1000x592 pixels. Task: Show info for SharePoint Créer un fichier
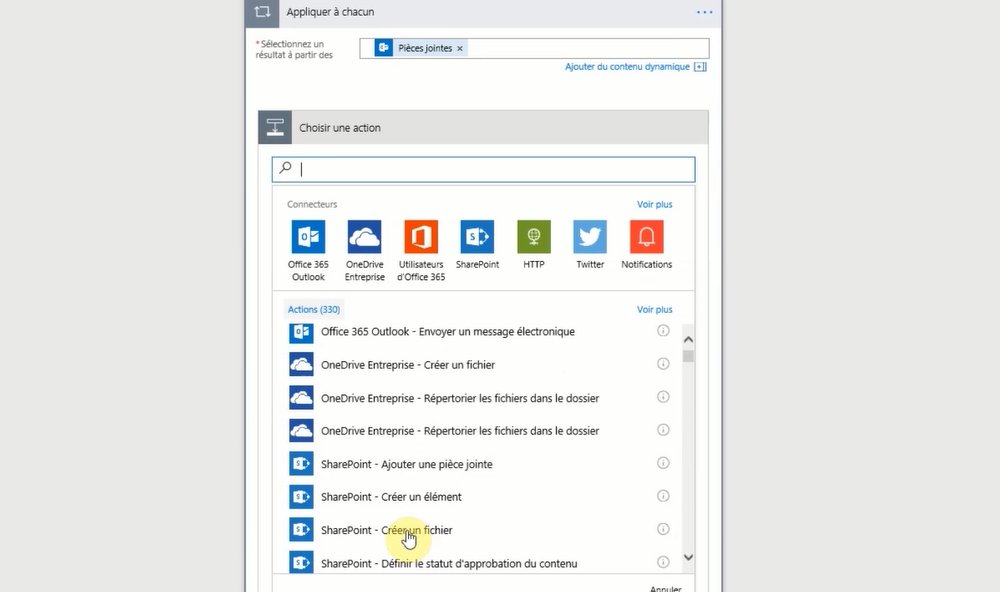click(x=663, y=529)
